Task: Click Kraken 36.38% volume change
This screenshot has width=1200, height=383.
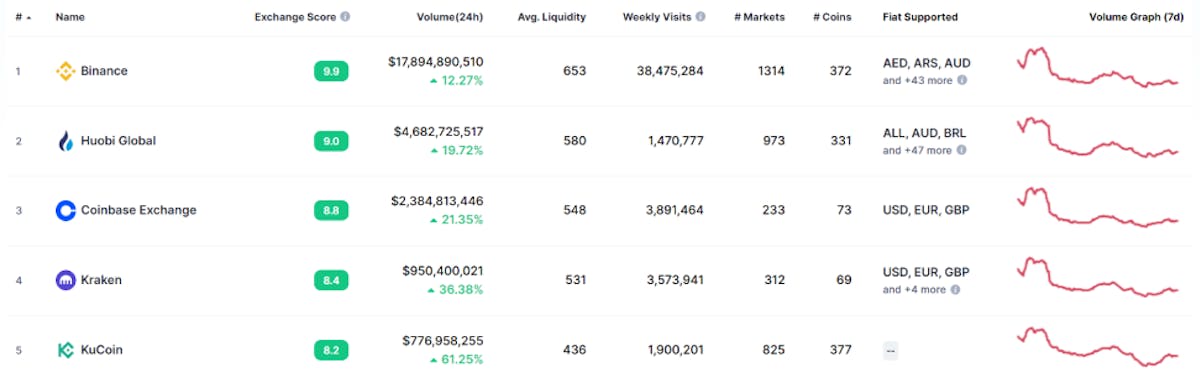Action: [456, 289]
